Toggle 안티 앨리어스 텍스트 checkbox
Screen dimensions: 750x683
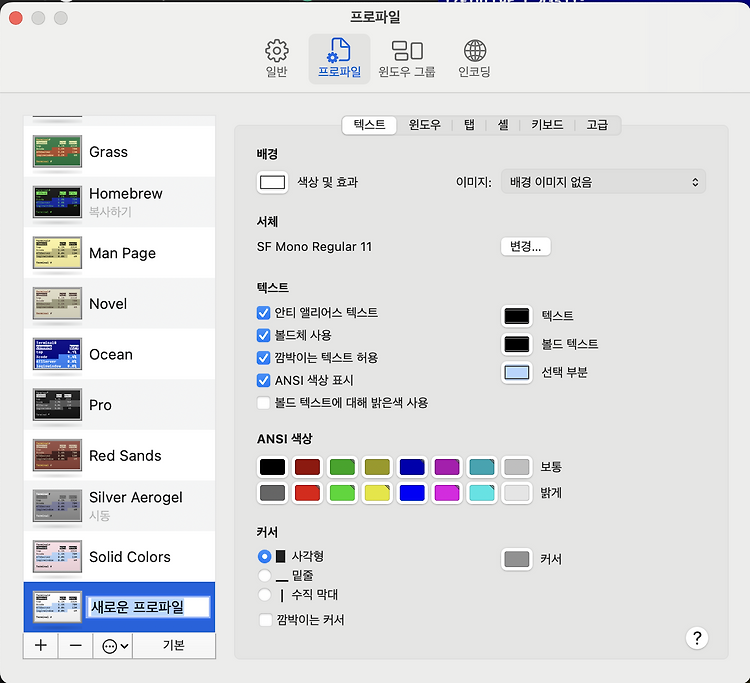[x=263, y=313]
